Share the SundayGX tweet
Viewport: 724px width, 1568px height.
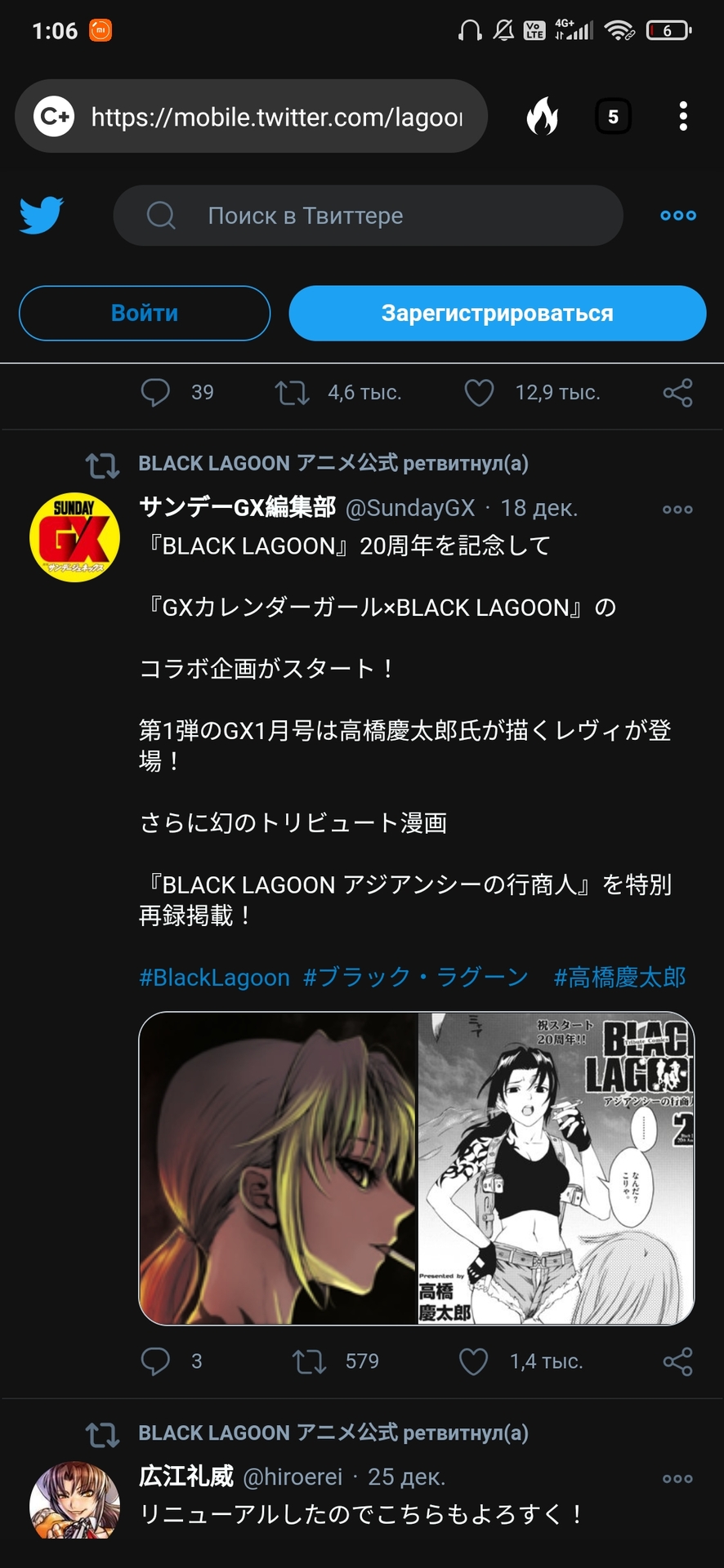pyautogui.click(x=677, y=1361)
